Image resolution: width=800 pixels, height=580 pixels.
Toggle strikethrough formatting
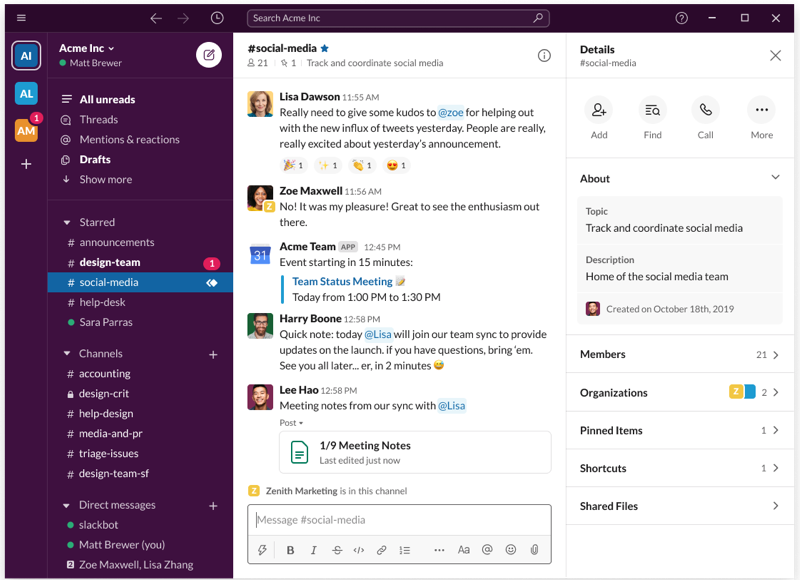pyautogui.click(x=337, y=550)
